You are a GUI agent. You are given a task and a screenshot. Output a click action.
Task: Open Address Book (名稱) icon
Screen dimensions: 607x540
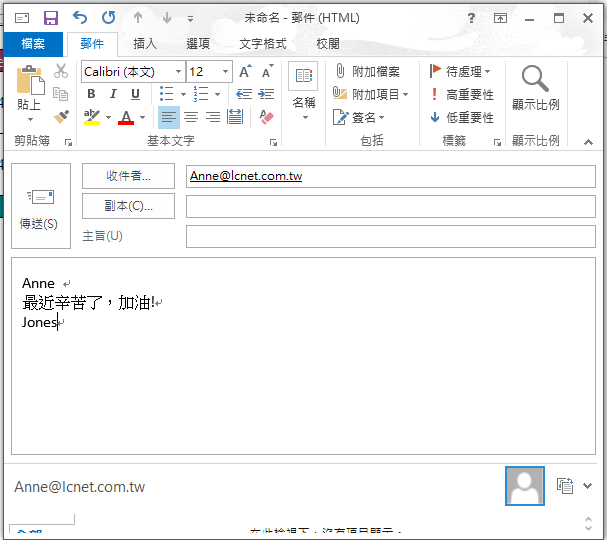(x=303, y=80)
